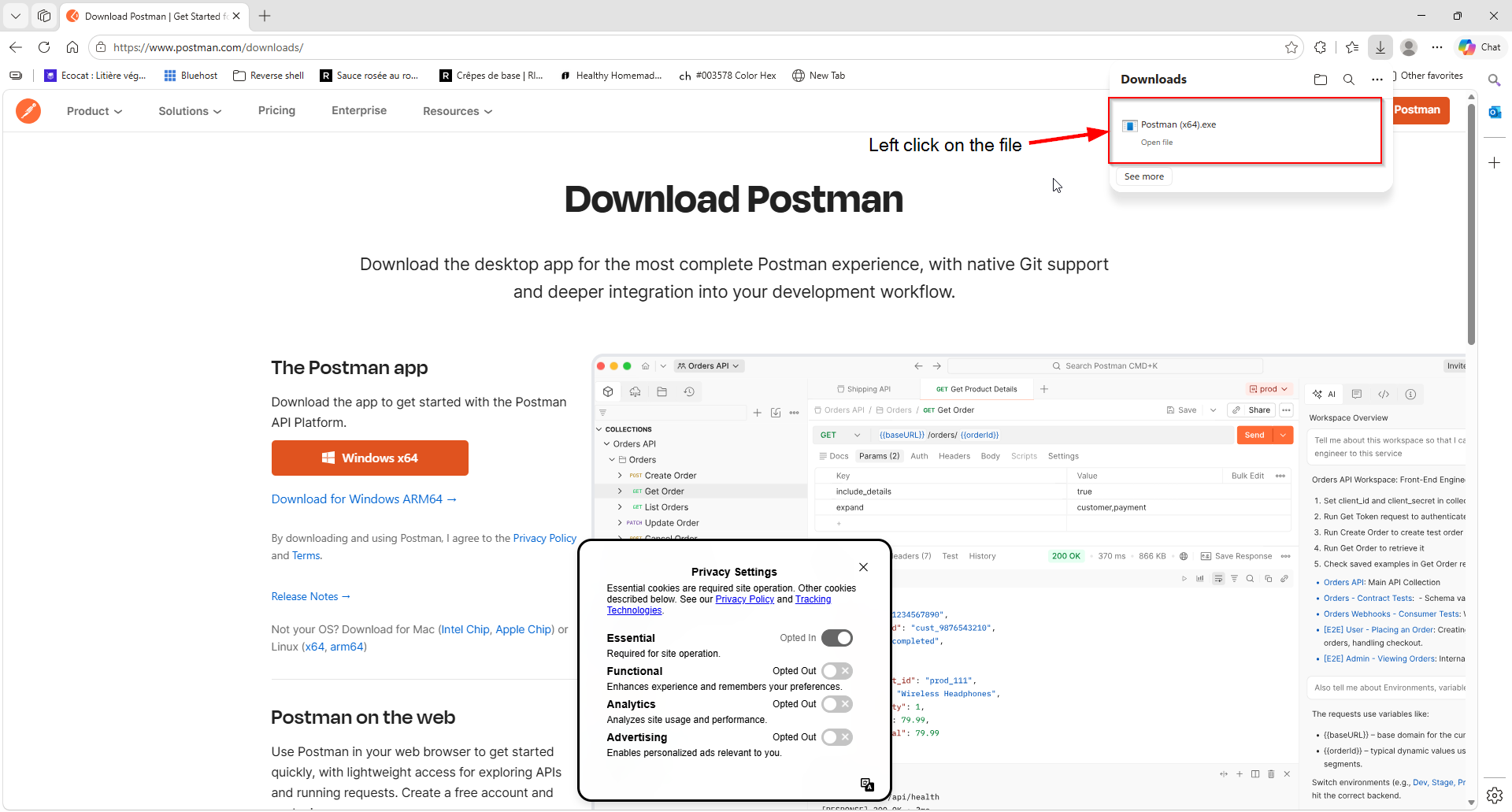Search downloads with the magnifier icon
This screenshot has width=1512, height=812.
point(1349,80)
